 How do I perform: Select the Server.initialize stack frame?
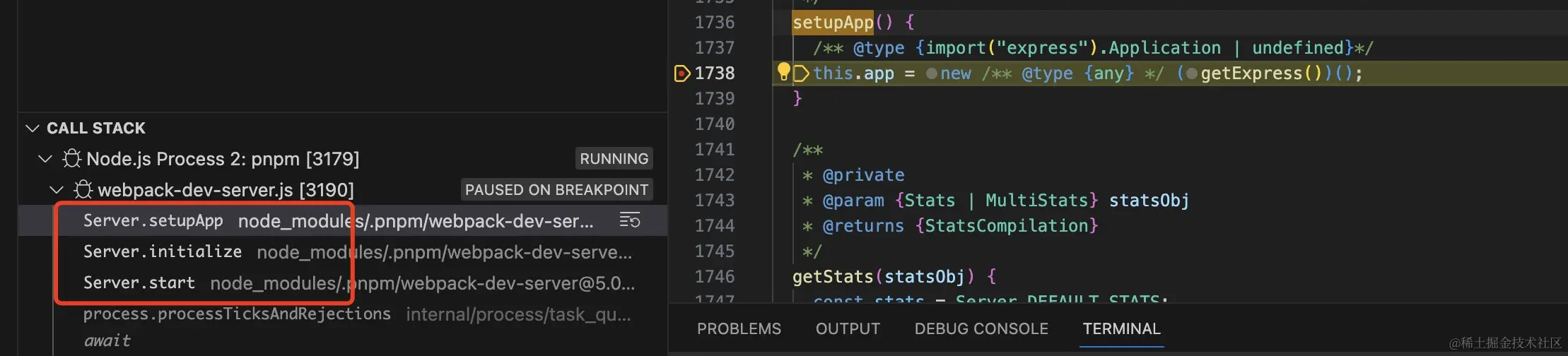point(163,252)
